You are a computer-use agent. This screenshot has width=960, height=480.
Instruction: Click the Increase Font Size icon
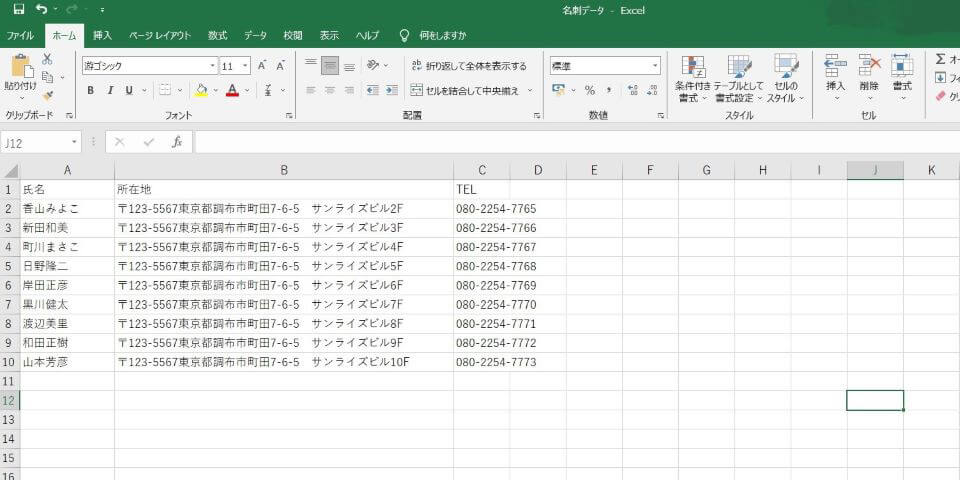[262, 65]
